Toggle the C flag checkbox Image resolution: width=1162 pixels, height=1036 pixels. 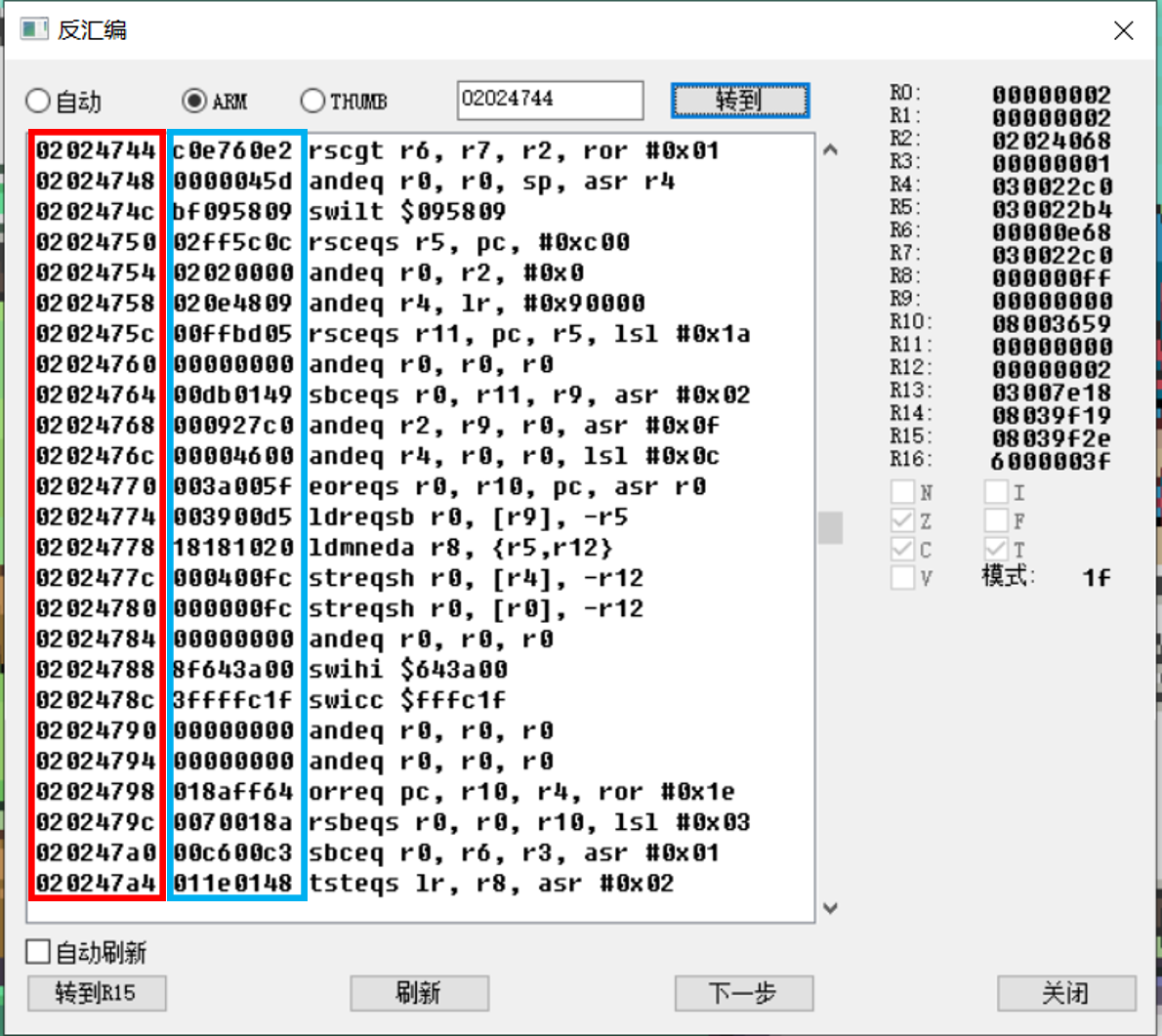pos(902,549)
